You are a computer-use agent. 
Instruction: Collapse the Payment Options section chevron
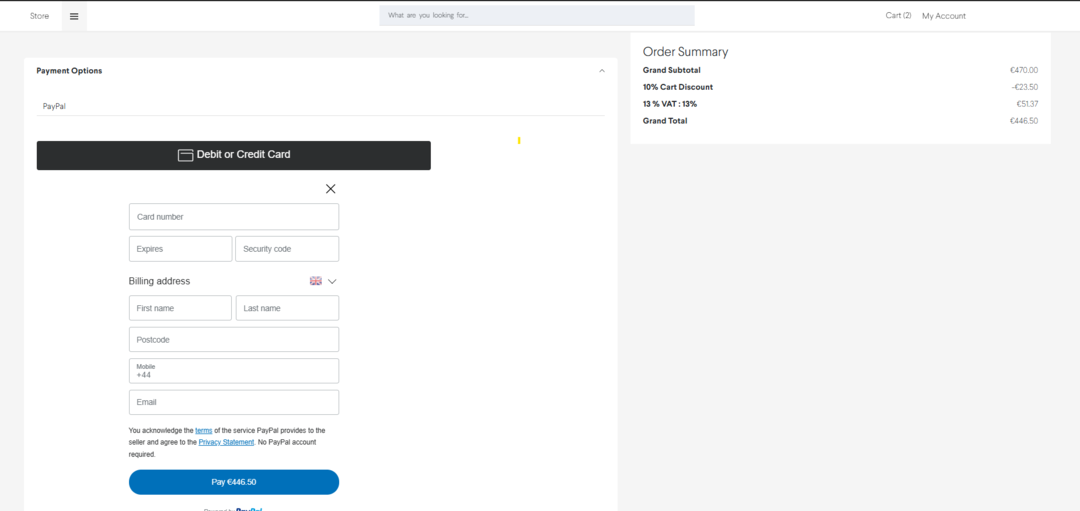602,71
